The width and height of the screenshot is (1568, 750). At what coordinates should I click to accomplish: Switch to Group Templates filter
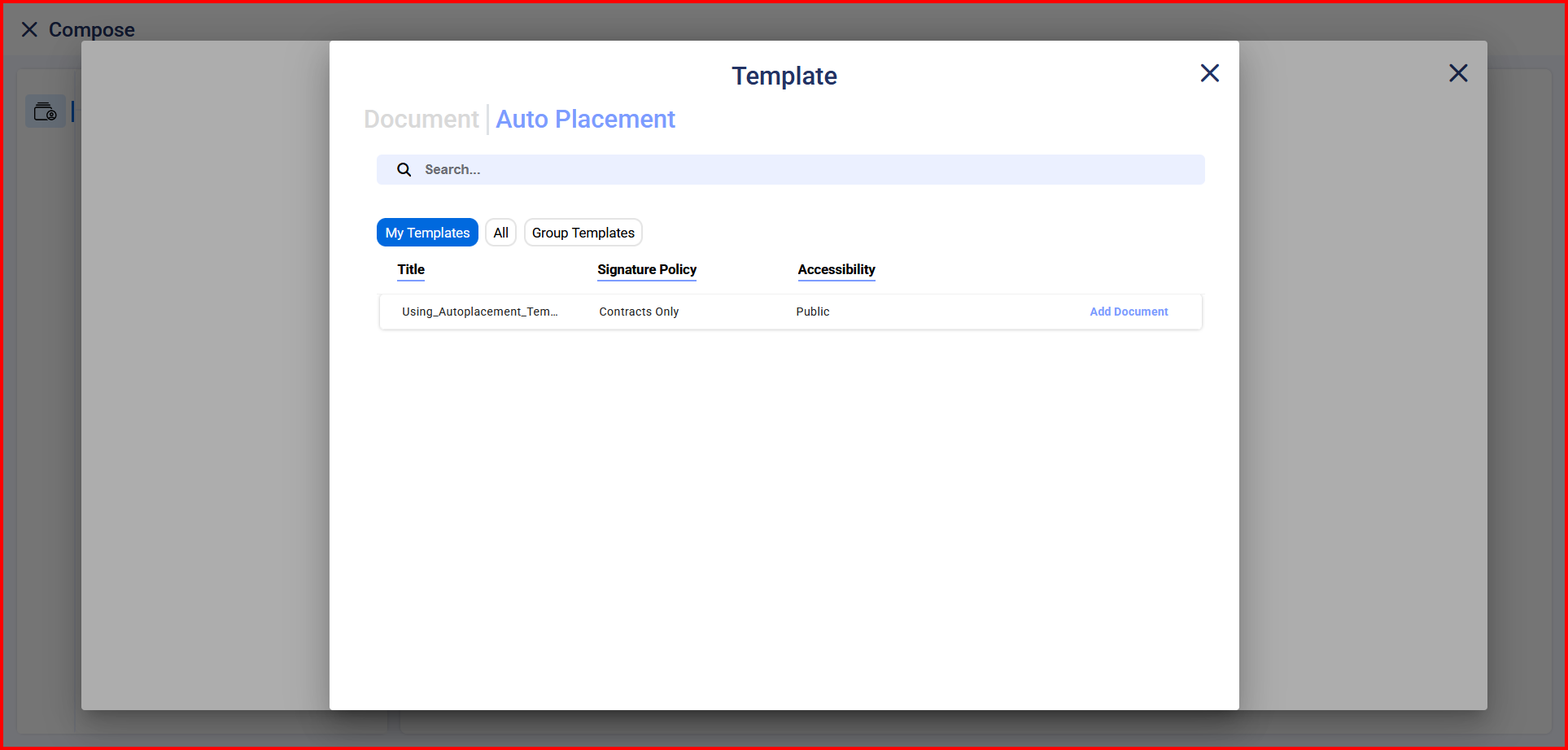tap(583, 233)
